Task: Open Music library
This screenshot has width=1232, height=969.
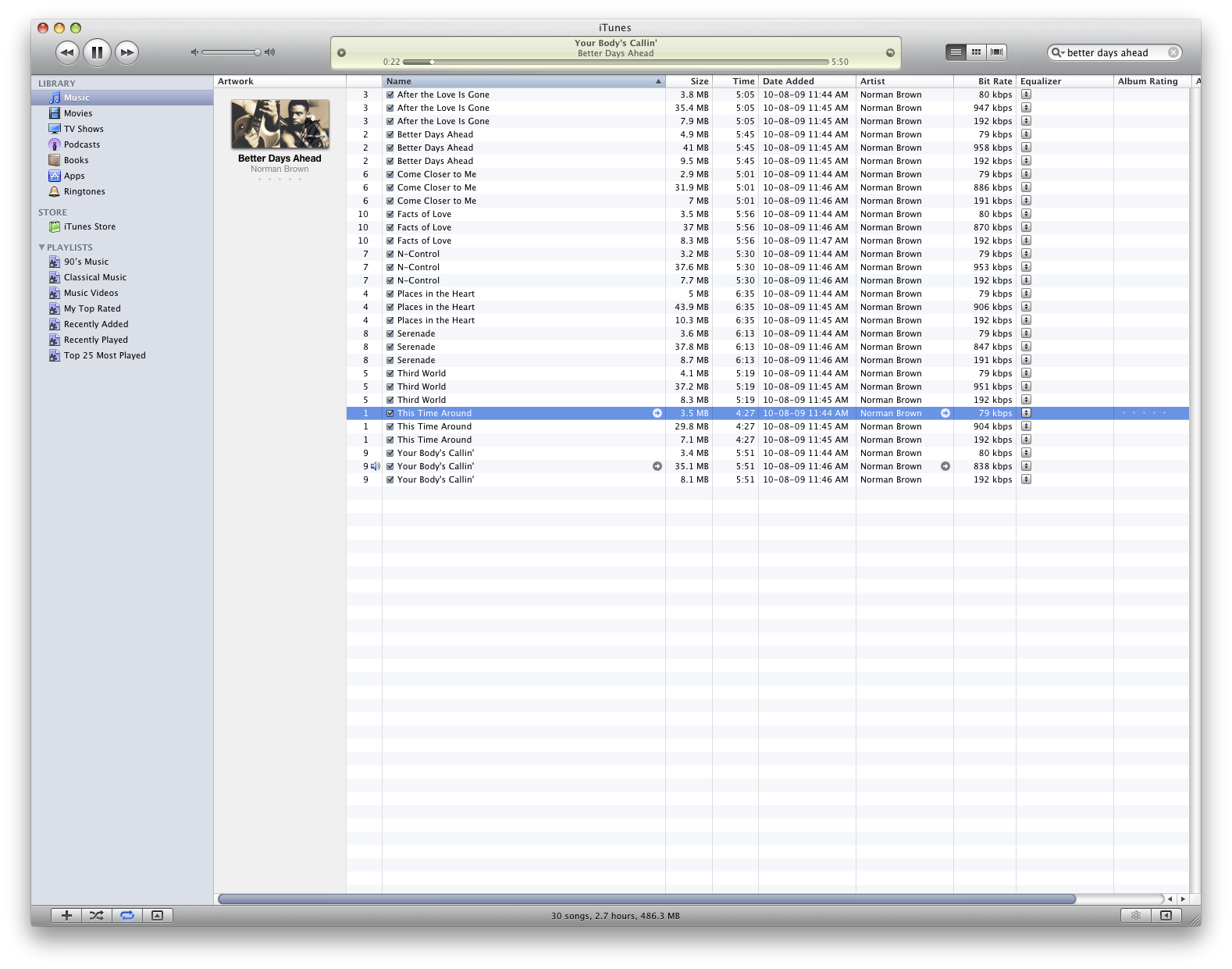Action: (122, 98)
